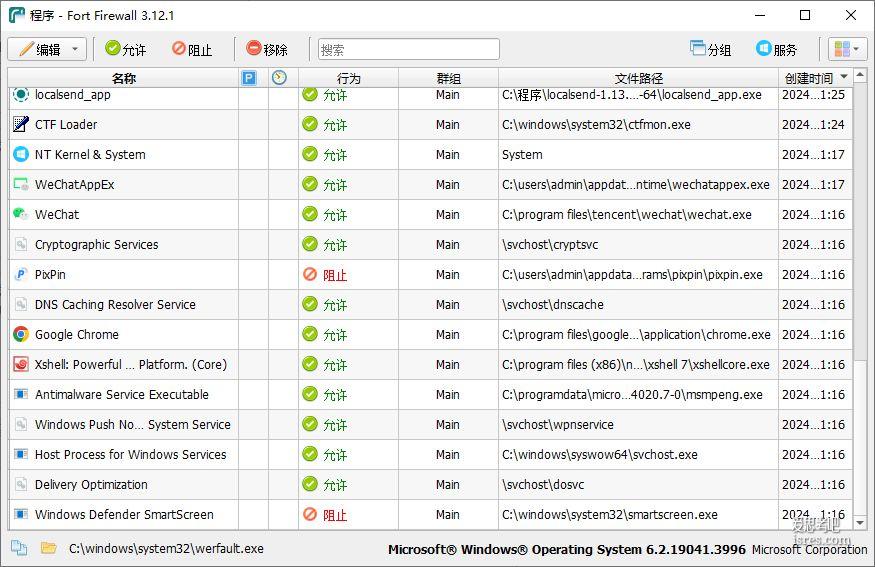Screen dimensions: 875x567
Task: Click the red 阻止 icon in SmartScreen row
Action: pos(310,514)
